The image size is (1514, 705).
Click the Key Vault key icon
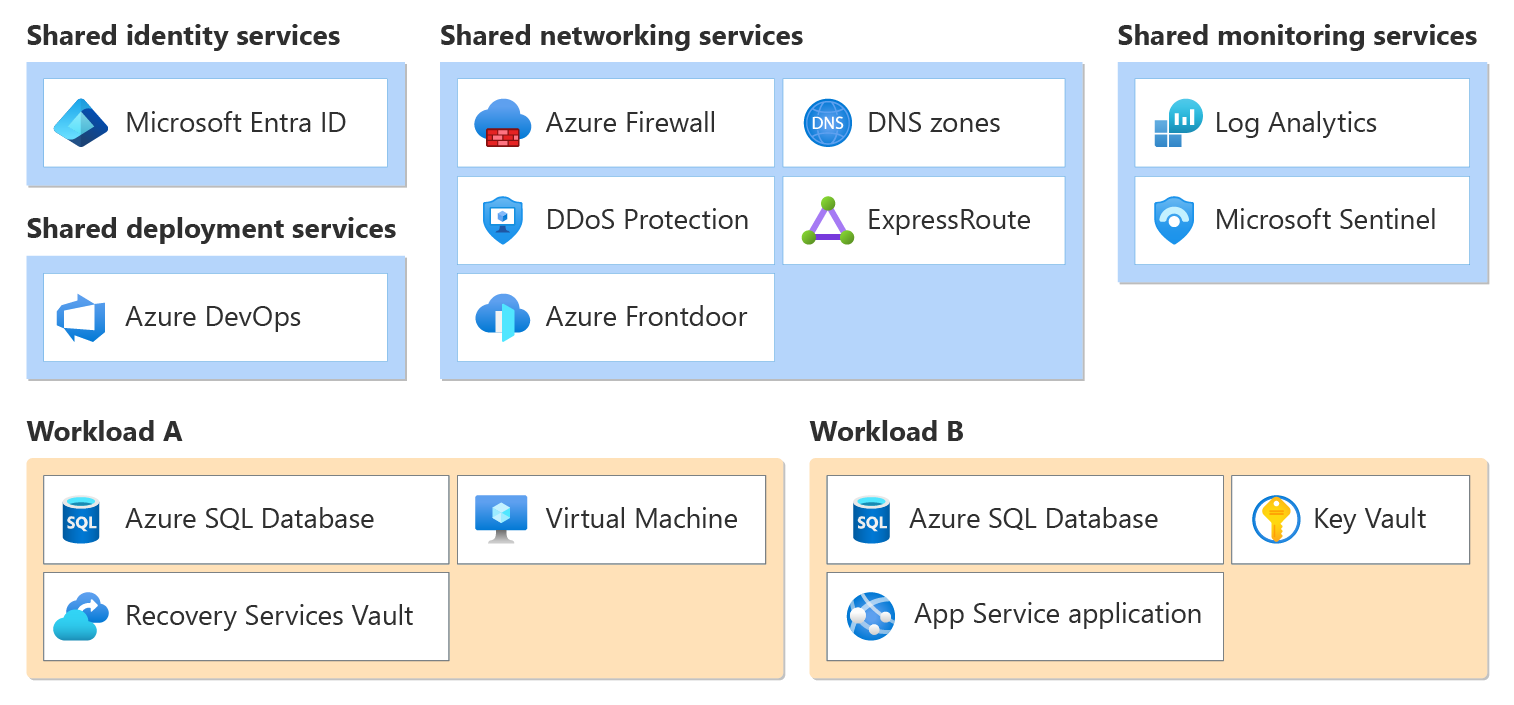[1276, 519]
